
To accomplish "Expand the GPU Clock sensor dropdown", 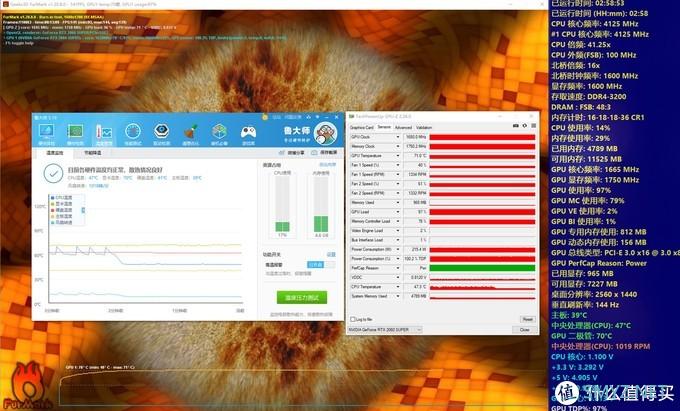I will coord(398,137).
